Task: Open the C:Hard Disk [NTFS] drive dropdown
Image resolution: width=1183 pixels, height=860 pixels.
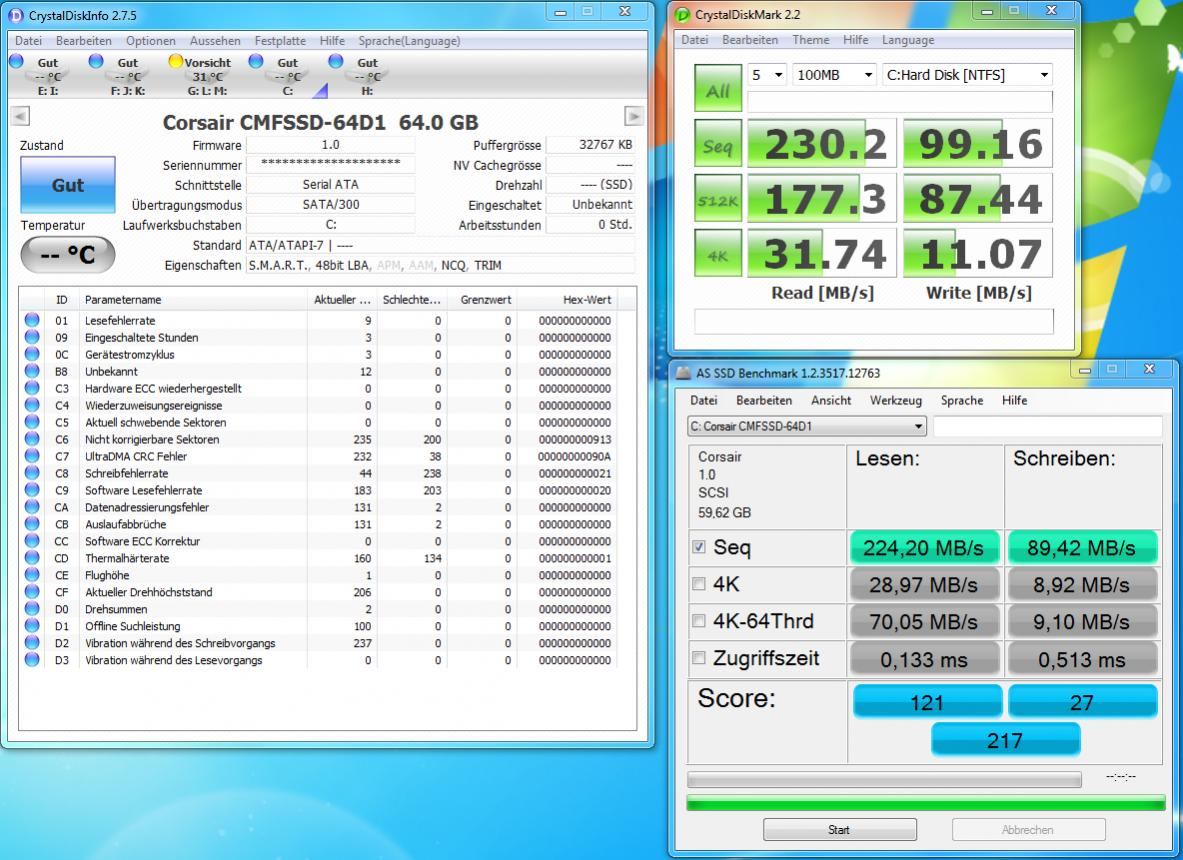Action: pyautogui.click(x=967, y=75)
